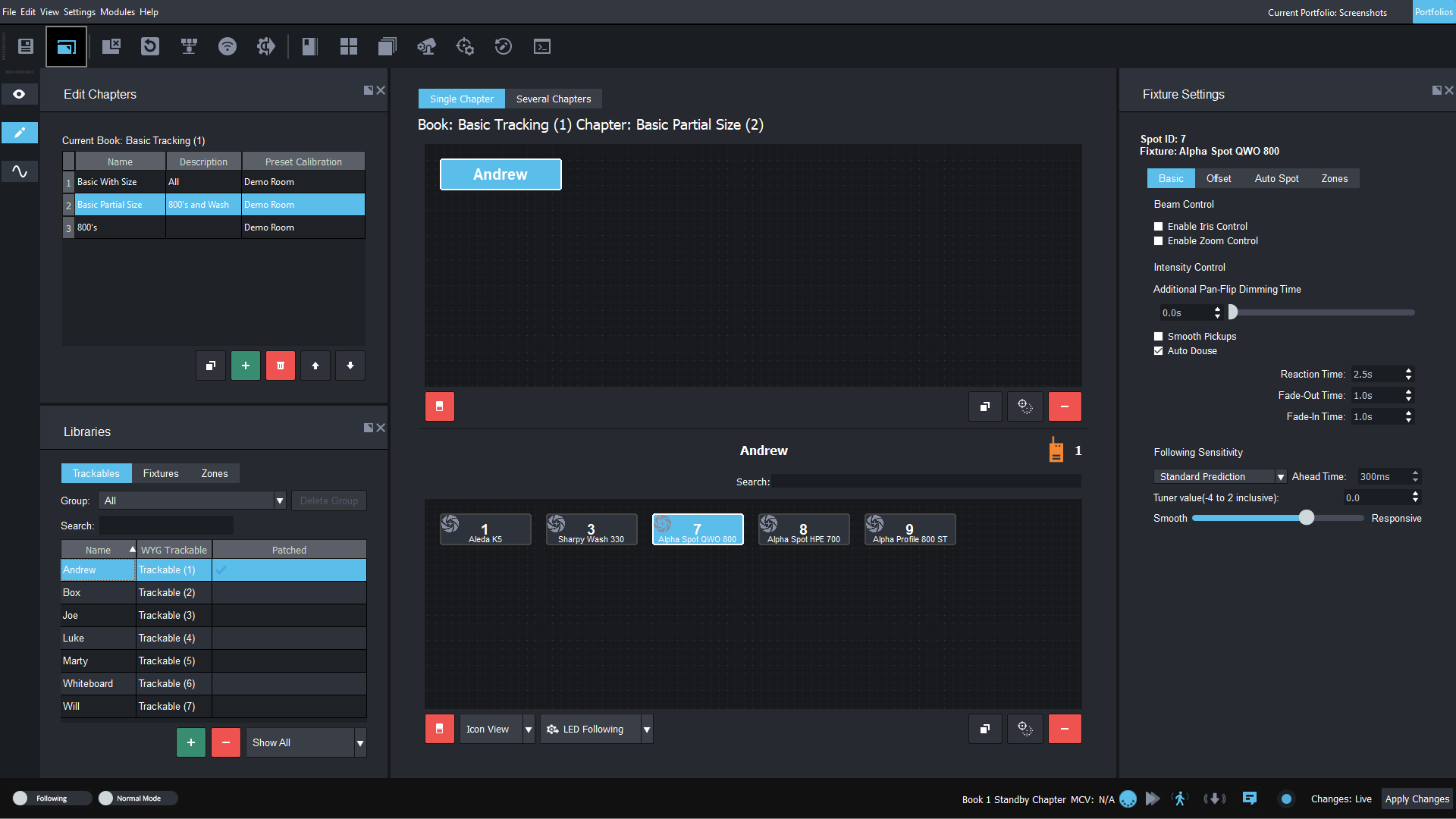Toggle the eye view mode icon
The image size is (1456, 819).
[x=20, y=94]
